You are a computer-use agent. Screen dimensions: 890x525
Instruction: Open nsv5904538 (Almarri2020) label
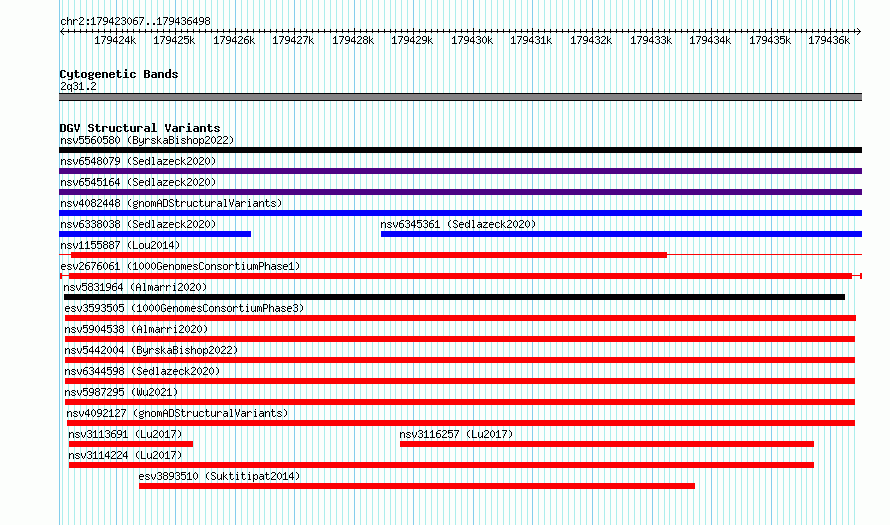point(136,329)
